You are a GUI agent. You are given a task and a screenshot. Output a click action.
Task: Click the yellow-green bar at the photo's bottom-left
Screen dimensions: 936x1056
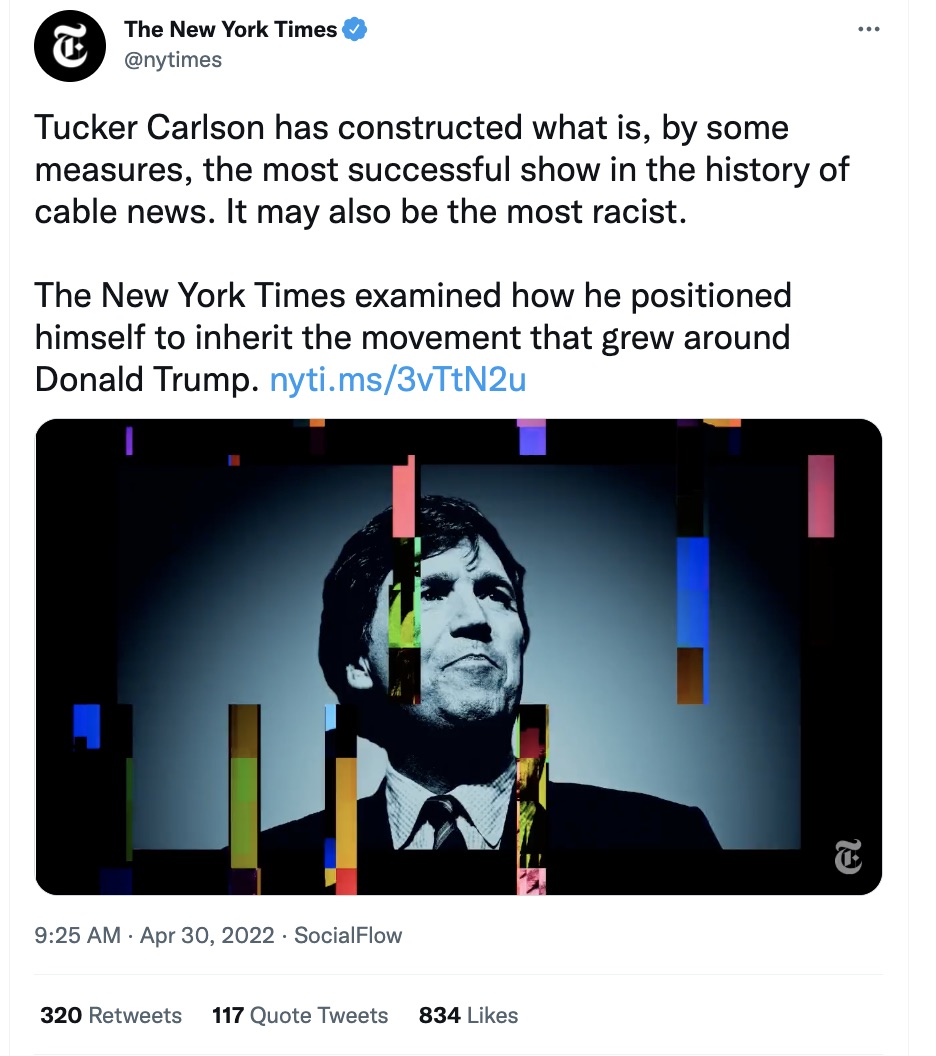(x=244, y=800)
